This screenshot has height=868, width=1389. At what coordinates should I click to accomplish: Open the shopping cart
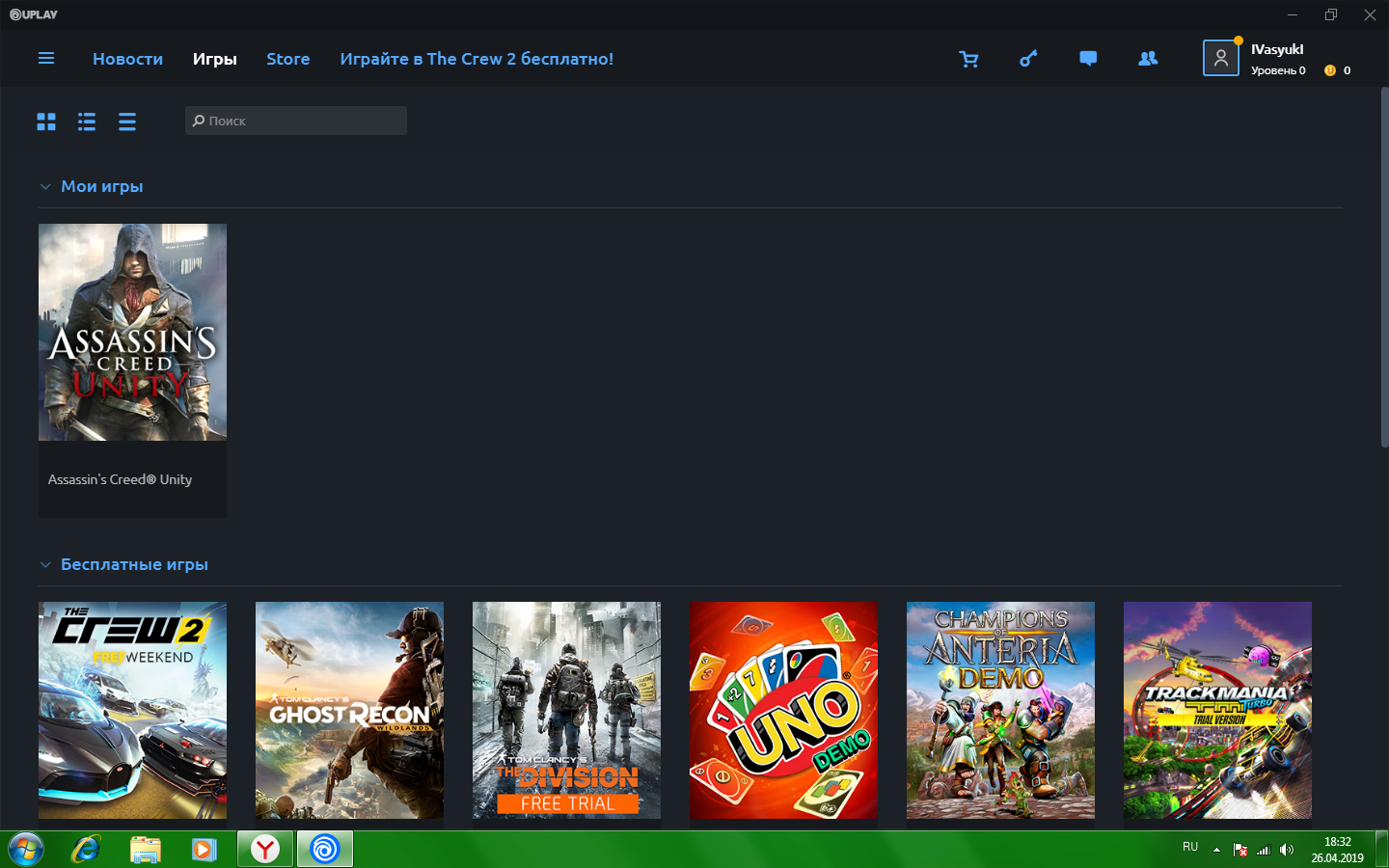tap(969, 59)
